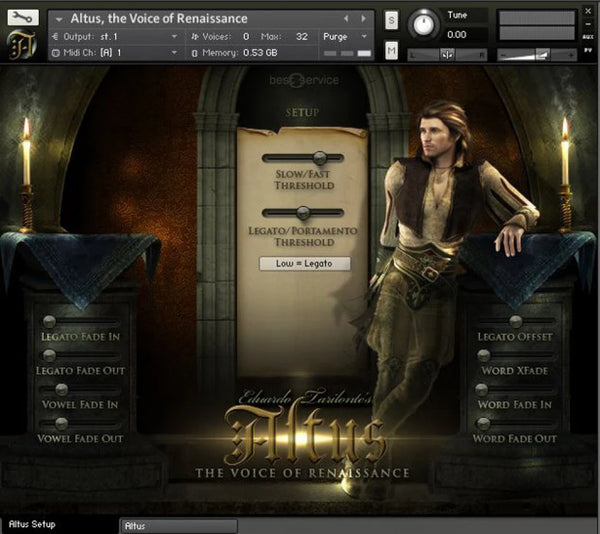Expand the instrument name dropdown arrow

coord(59,18)
